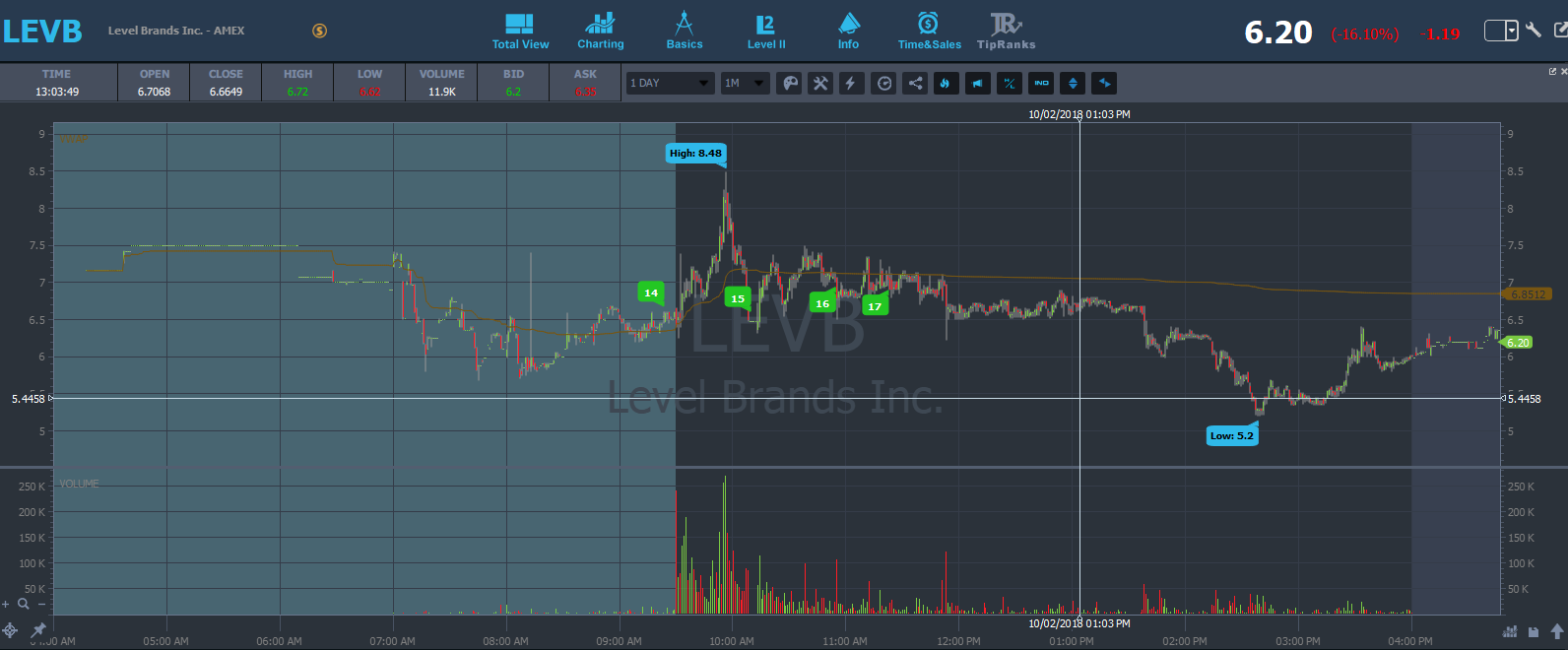Click the Level Brands Inc. - AMEX name
Viewport: 1568px width, 650px height.
click(x=176, y=31)
